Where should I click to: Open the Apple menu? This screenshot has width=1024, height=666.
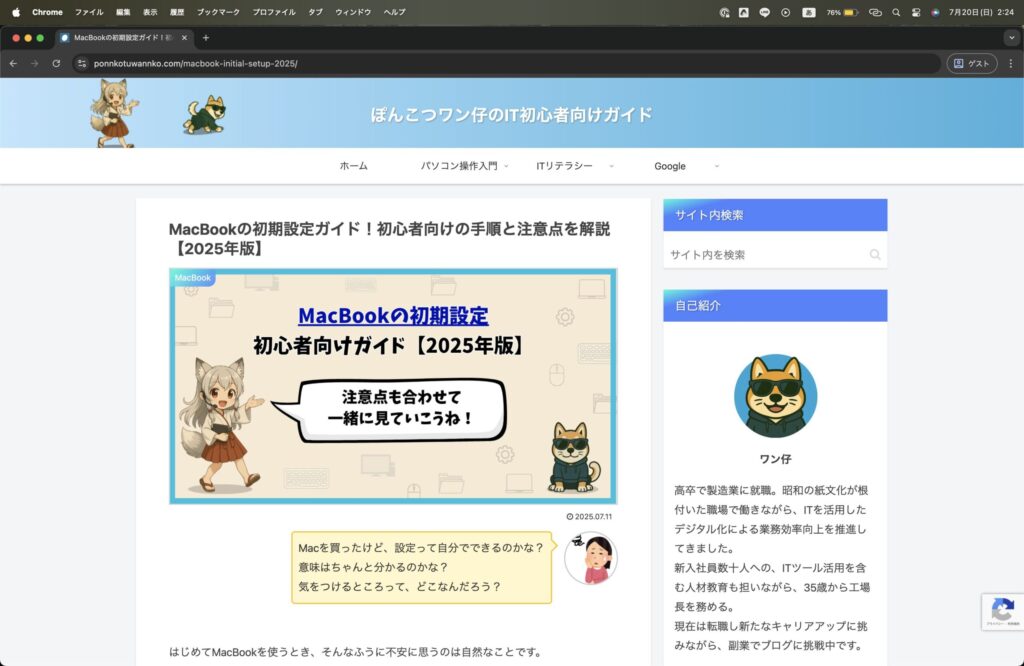coord(16,12)
